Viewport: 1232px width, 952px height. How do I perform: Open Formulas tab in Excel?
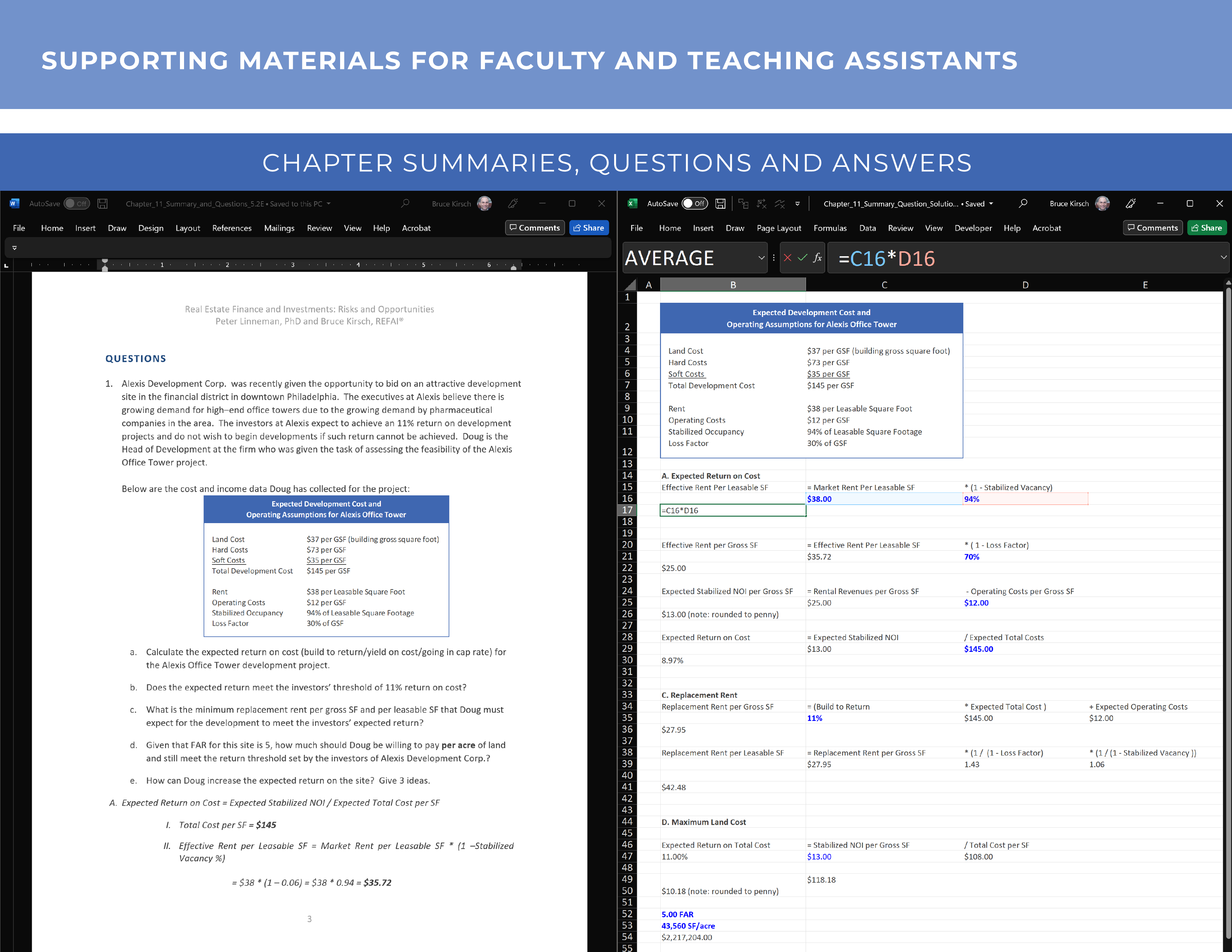(x=830, y=228)
